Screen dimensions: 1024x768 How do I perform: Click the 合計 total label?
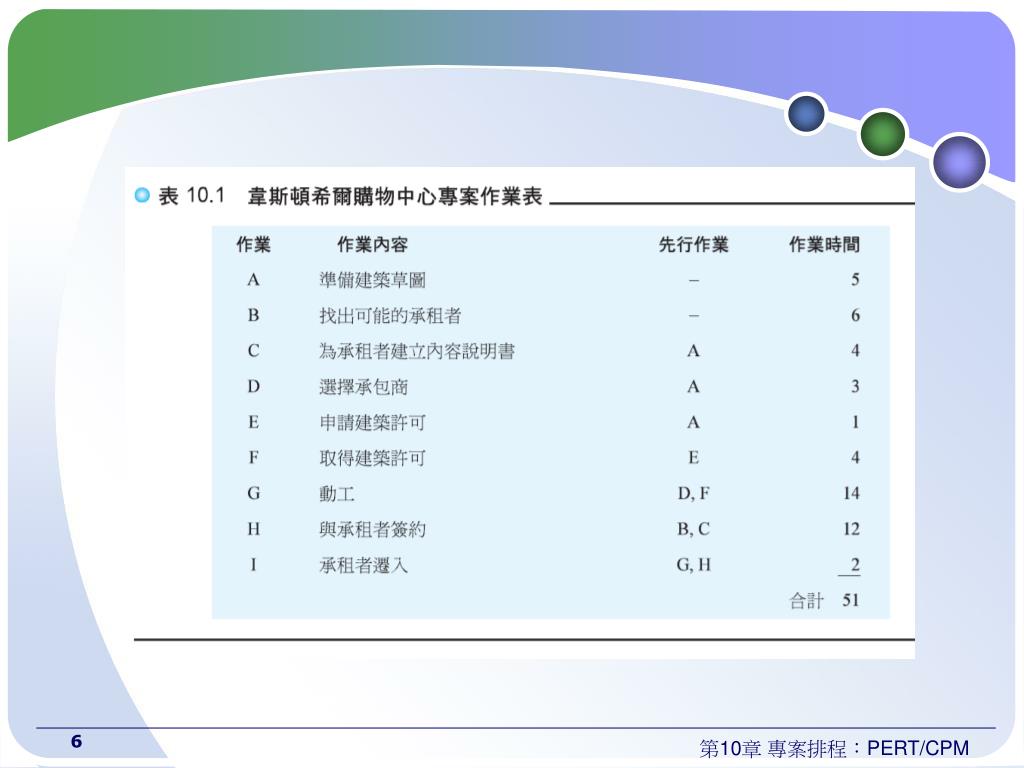pyautogui.click(x=807, y=600)
